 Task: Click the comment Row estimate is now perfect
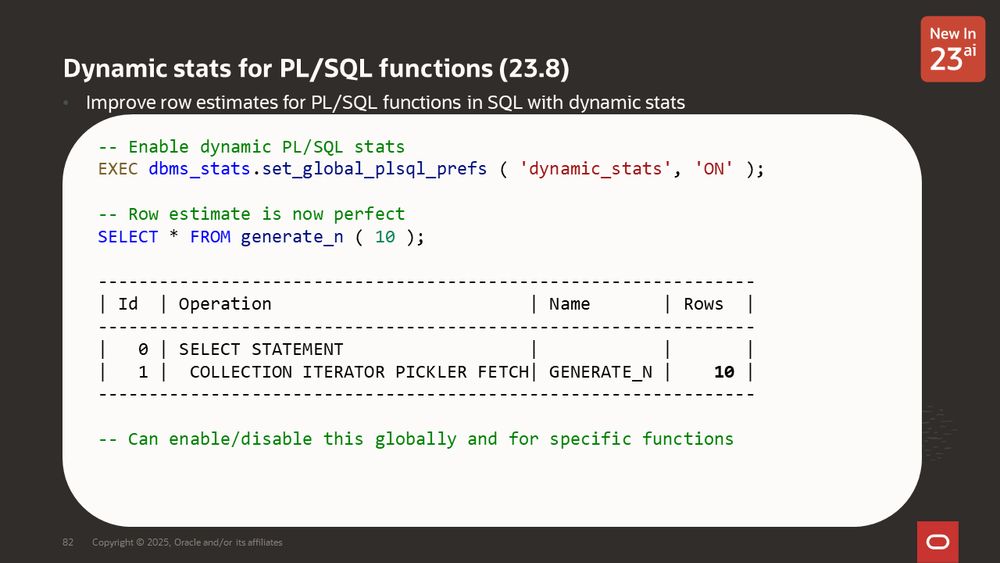[251, 214]
